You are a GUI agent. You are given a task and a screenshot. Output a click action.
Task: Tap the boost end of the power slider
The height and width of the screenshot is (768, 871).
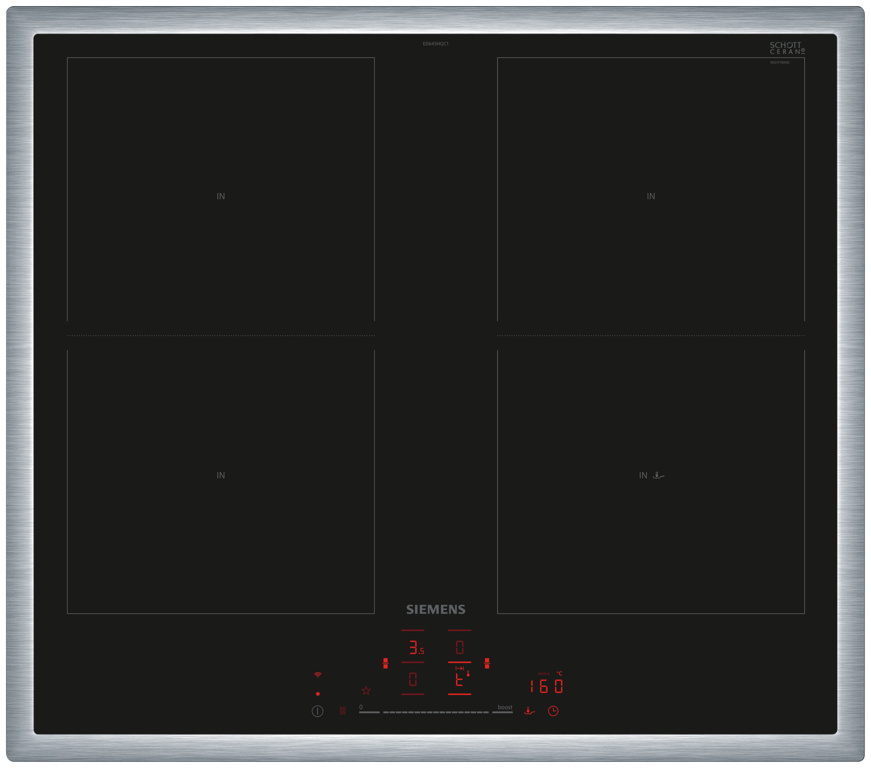tap(503, 710)
